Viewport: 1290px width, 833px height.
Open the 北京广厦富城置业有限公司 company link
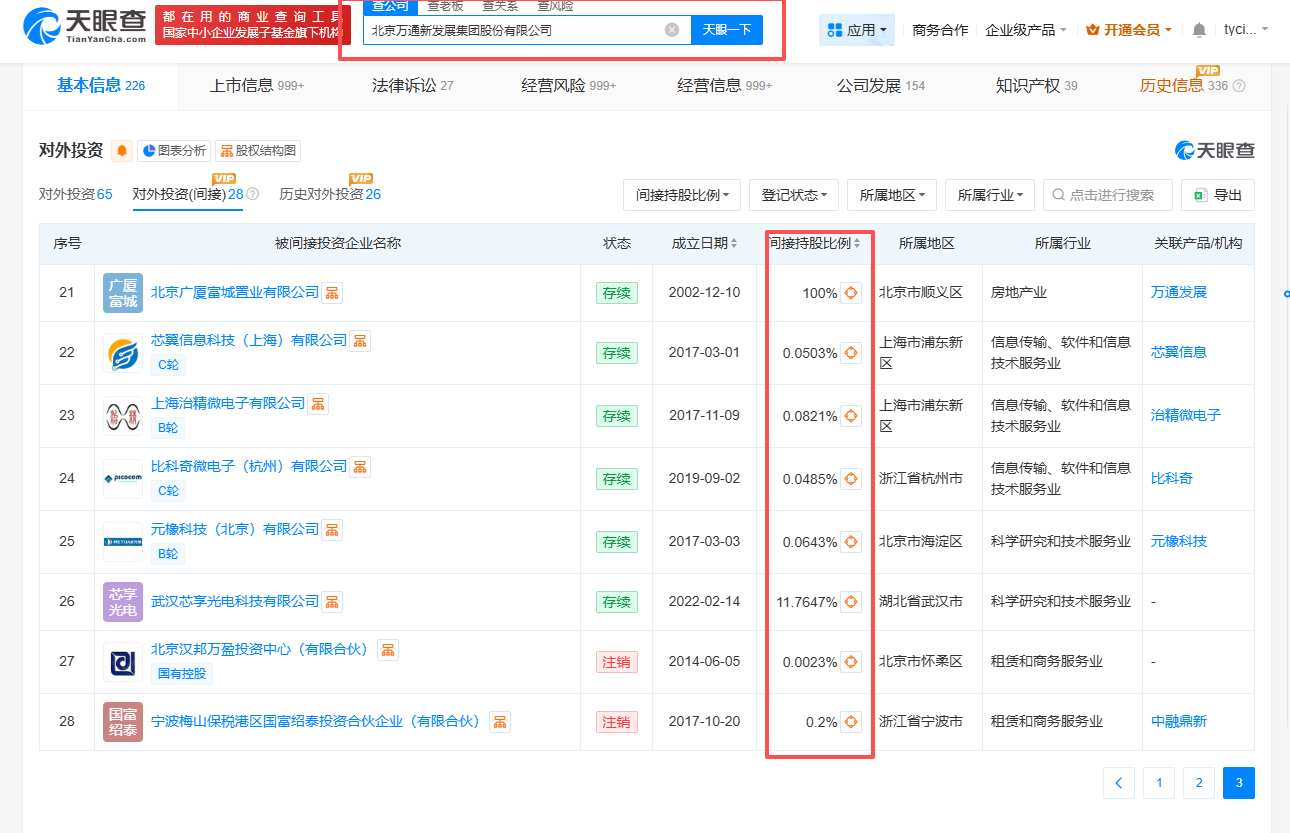coord(235,292)
